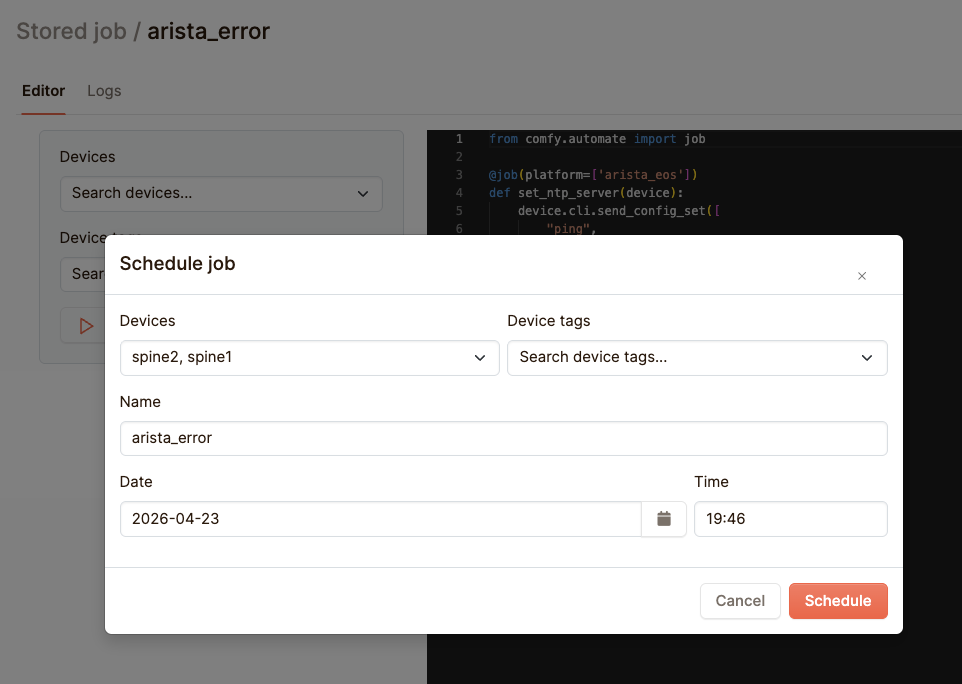Click the orange Schedule button

837,601
